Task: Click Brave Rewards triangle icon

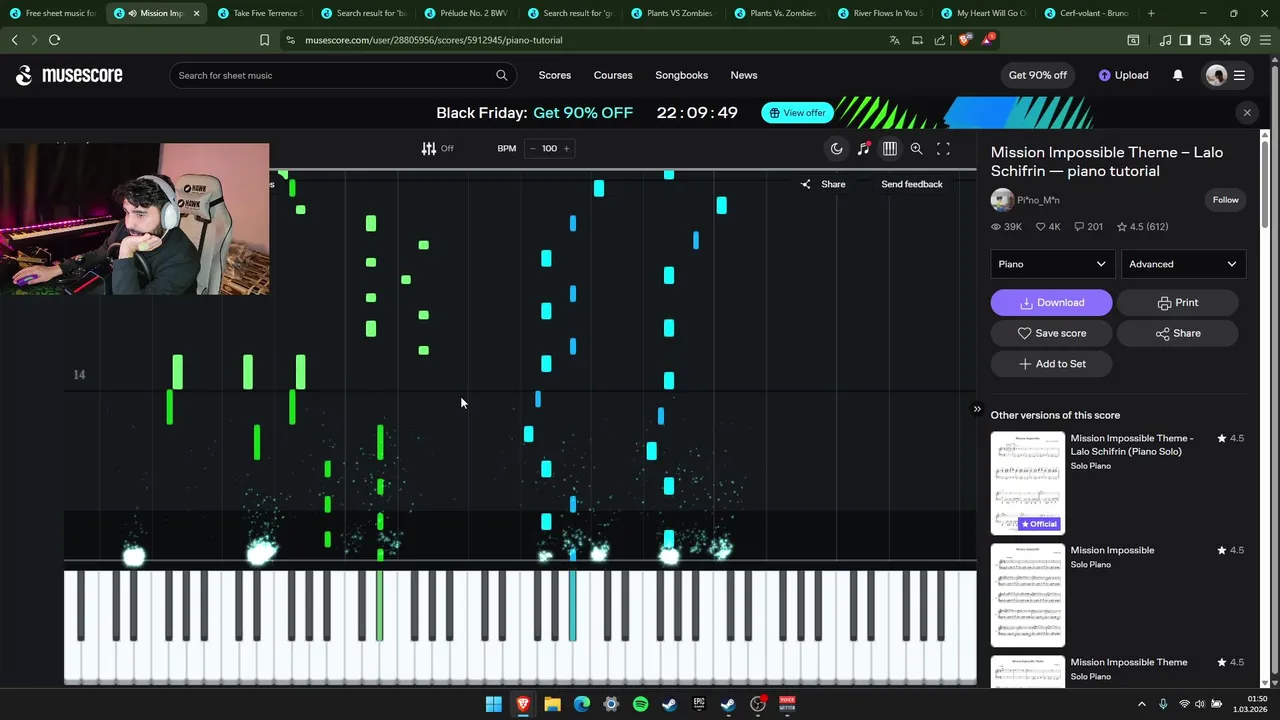Action: pos(988,40)
